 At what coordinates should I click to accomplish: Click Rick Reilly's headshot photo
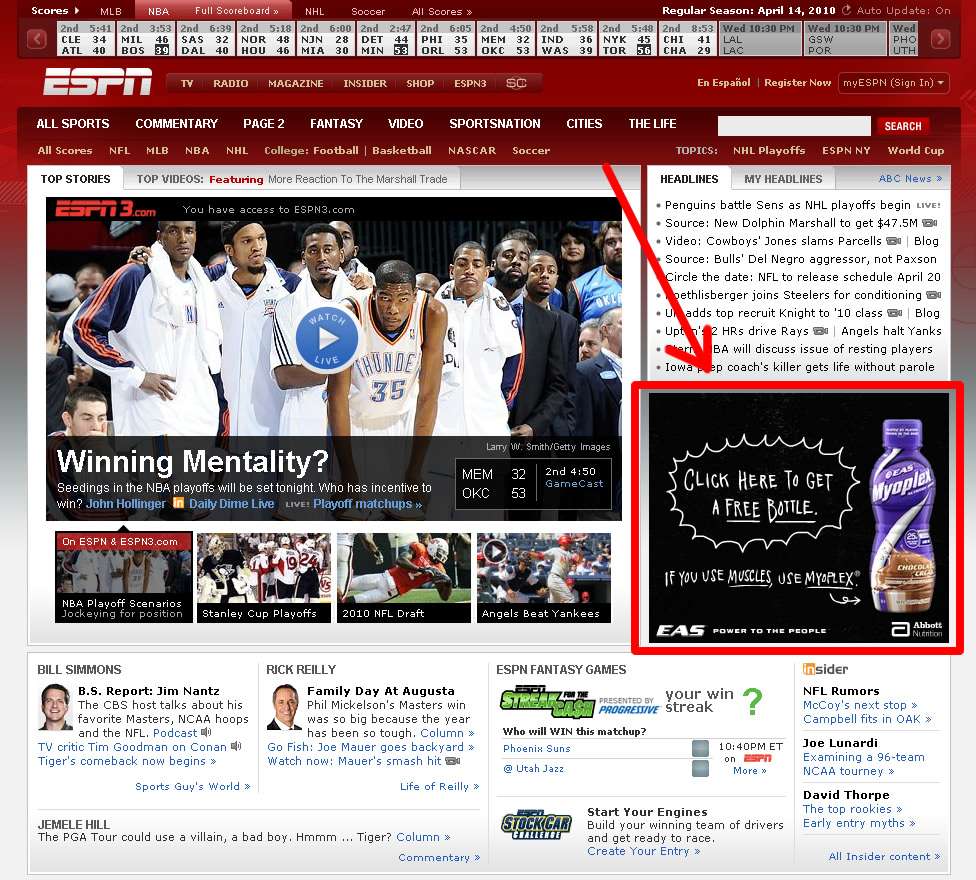(x=284, y=707)
